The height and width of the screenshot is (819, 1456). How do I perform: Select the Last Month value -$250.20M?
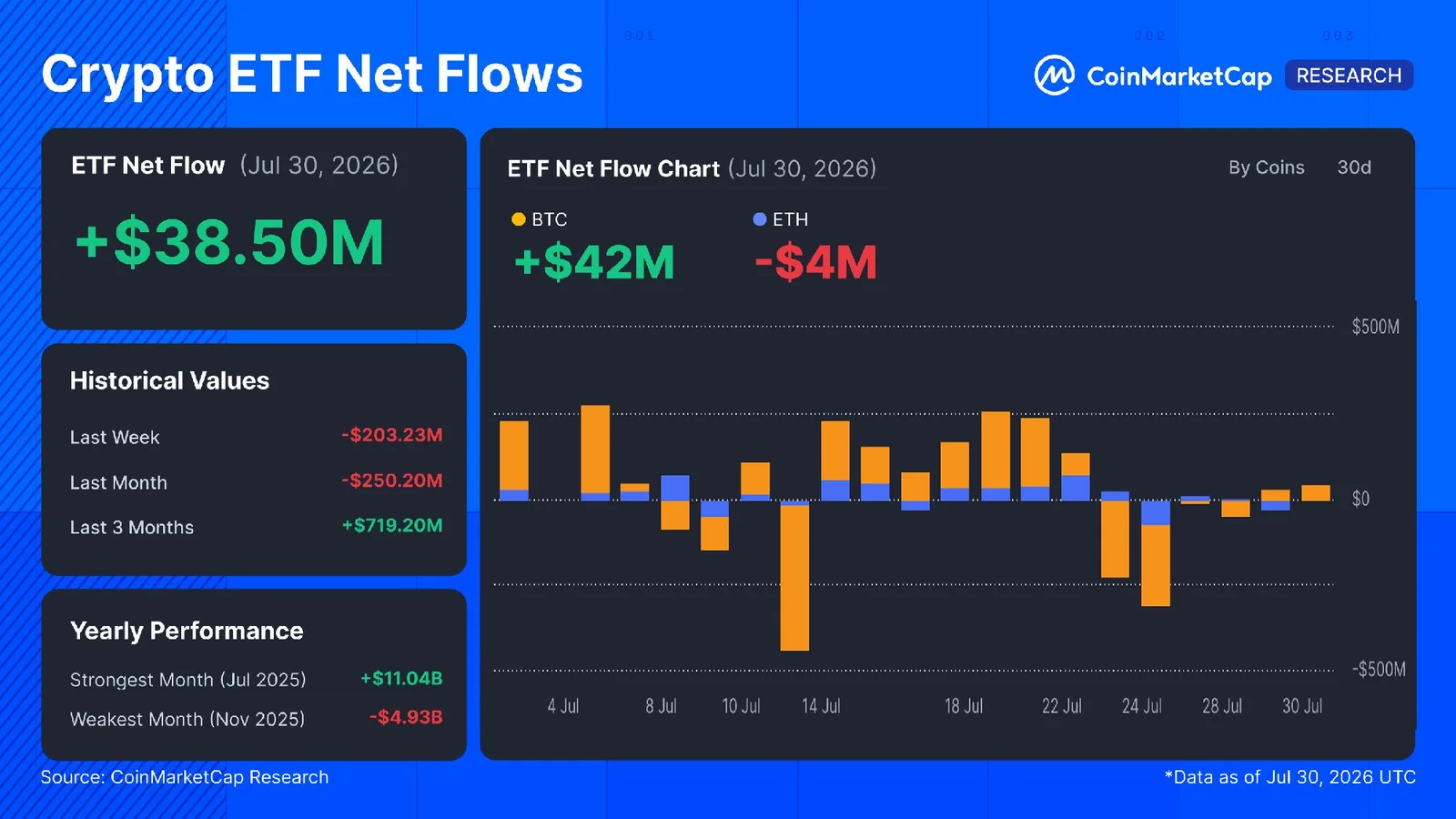click(x=392, y=480)
